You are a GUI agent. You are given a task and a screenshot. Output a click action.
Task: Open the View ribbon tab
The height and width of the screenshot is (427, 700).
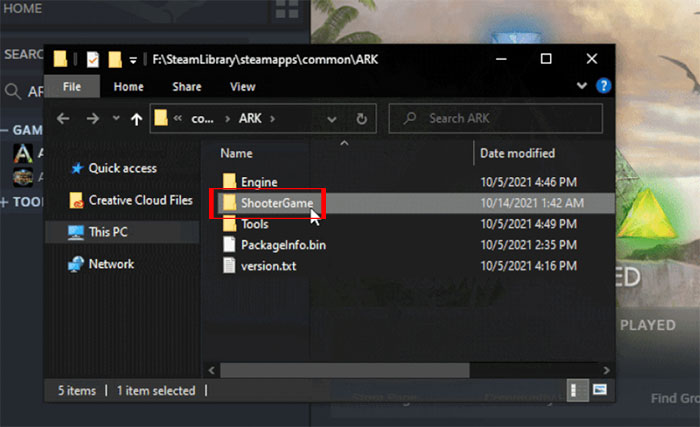pos(243,87)
